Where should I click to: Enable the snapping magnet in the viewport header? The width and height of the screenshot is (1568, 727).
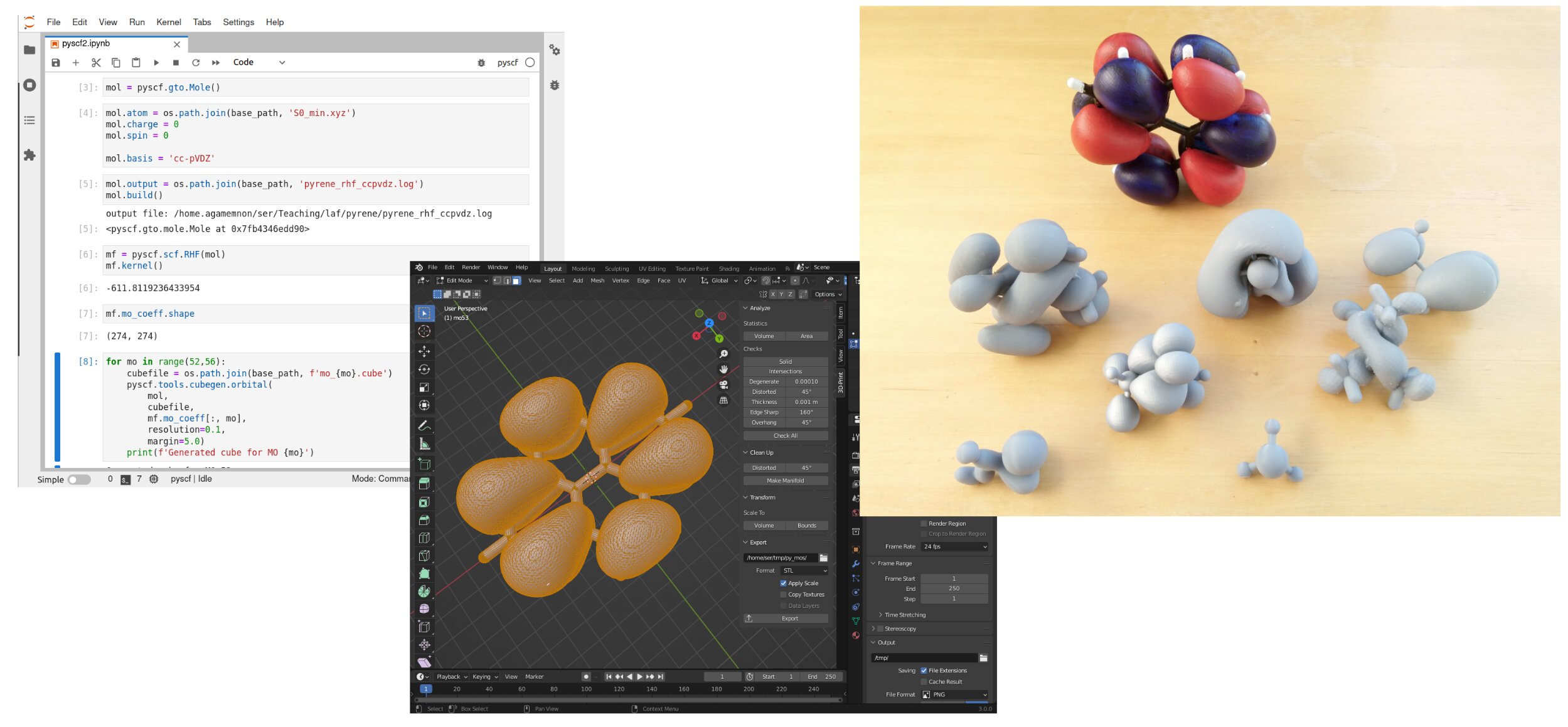click(x=766, y=280)
